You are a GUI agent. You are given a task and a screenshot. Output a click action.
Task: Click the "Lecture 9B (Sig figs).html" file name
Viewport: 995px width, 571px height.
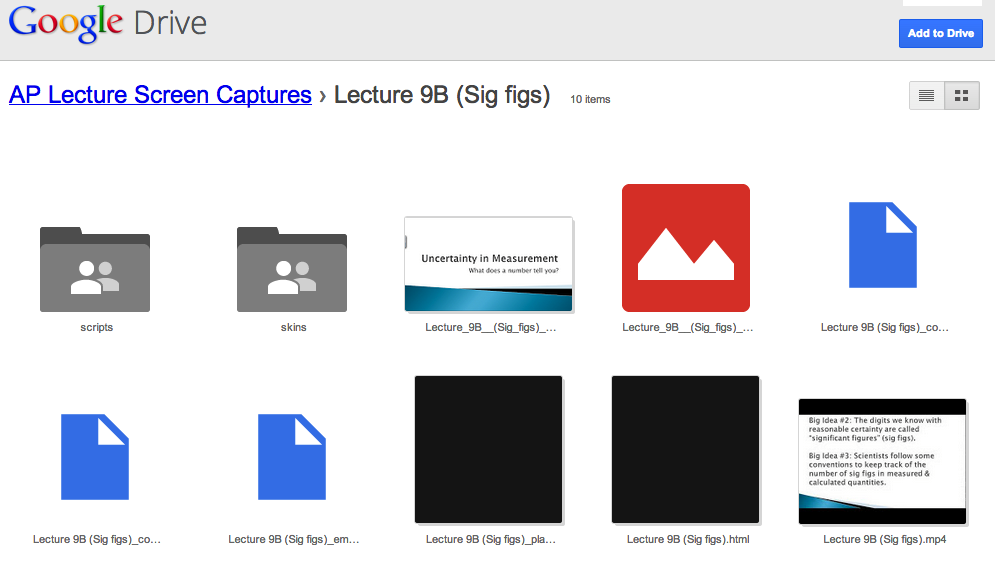(x=688, y=539)
